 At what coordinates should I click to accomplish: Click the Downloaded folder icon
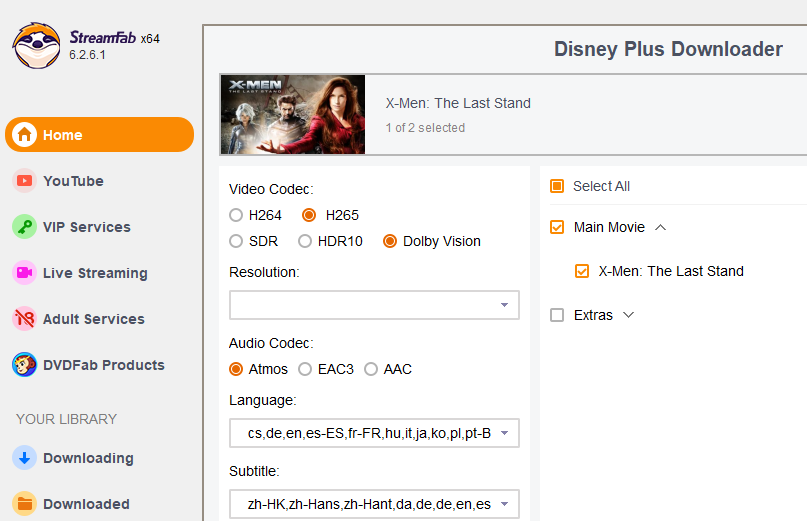point(25,504)
